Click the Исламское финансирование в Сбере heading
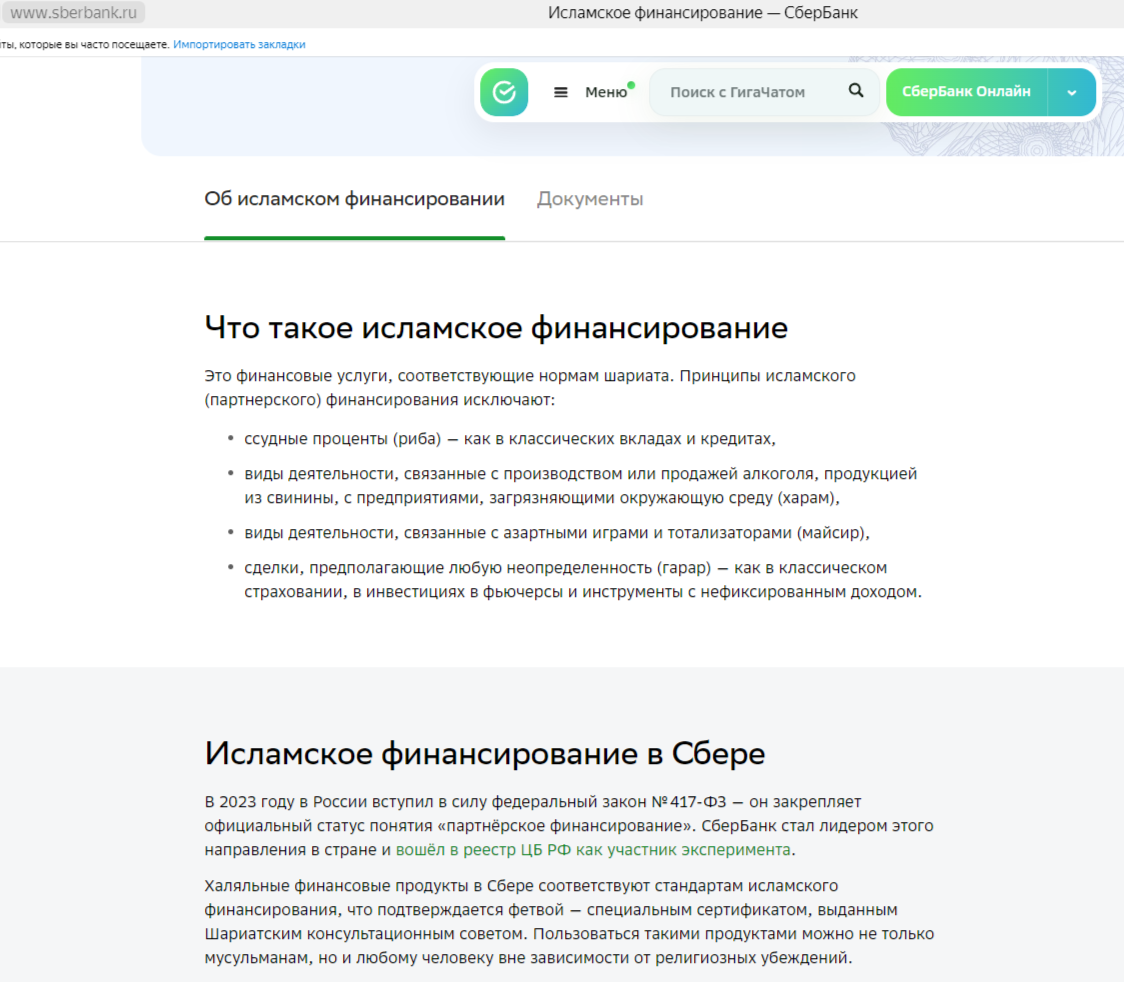Image resolution: width=1124 pixels, height=982 pixels. 485,753
